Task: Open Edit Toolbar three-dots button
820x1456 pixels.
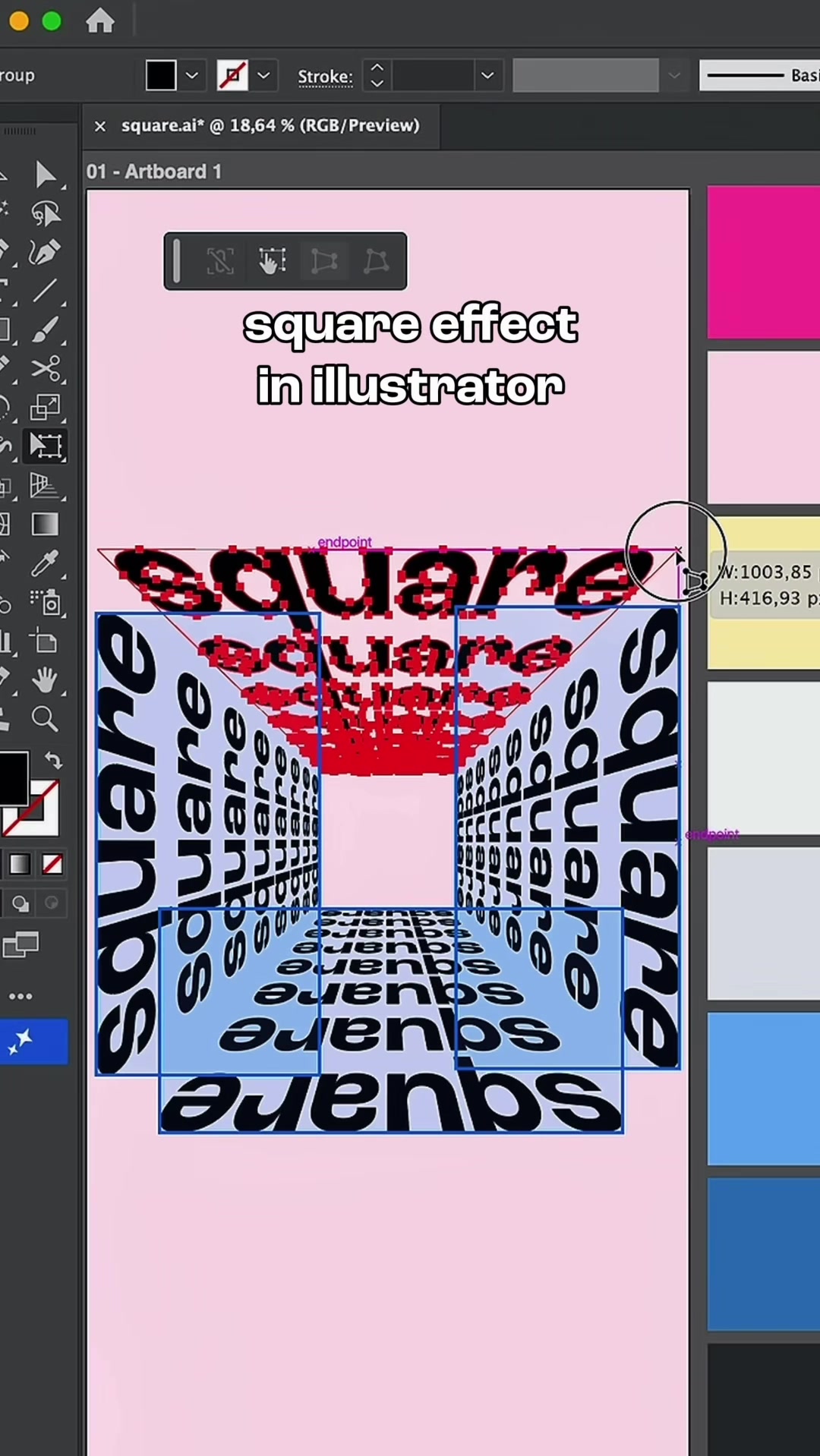Action: 20,996
